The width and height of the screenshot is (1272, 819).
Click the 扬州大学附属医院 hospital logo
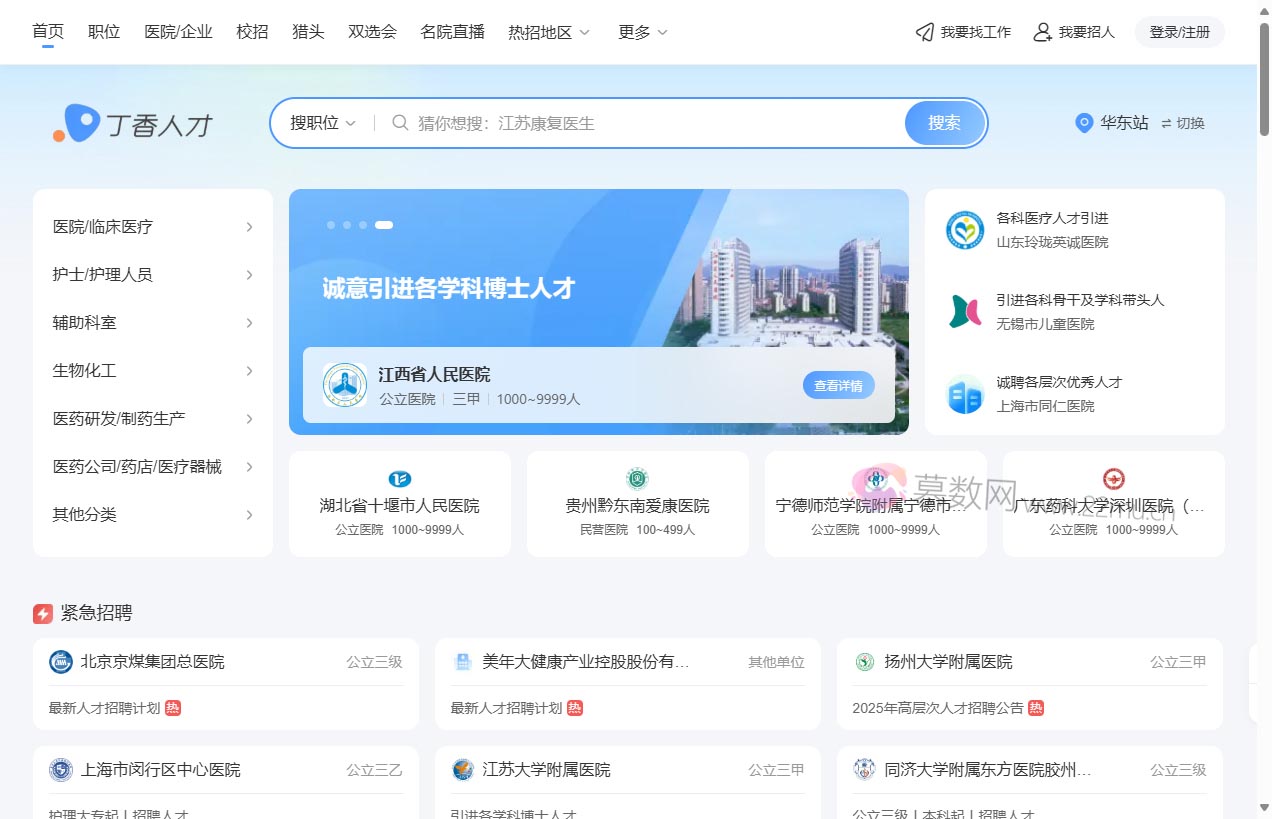pos(863,661)
